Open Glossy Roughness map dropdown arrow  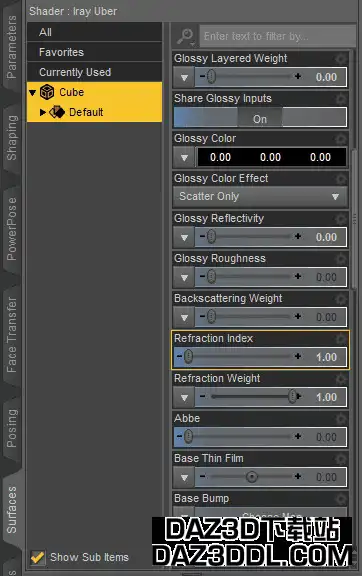point(184,277)
